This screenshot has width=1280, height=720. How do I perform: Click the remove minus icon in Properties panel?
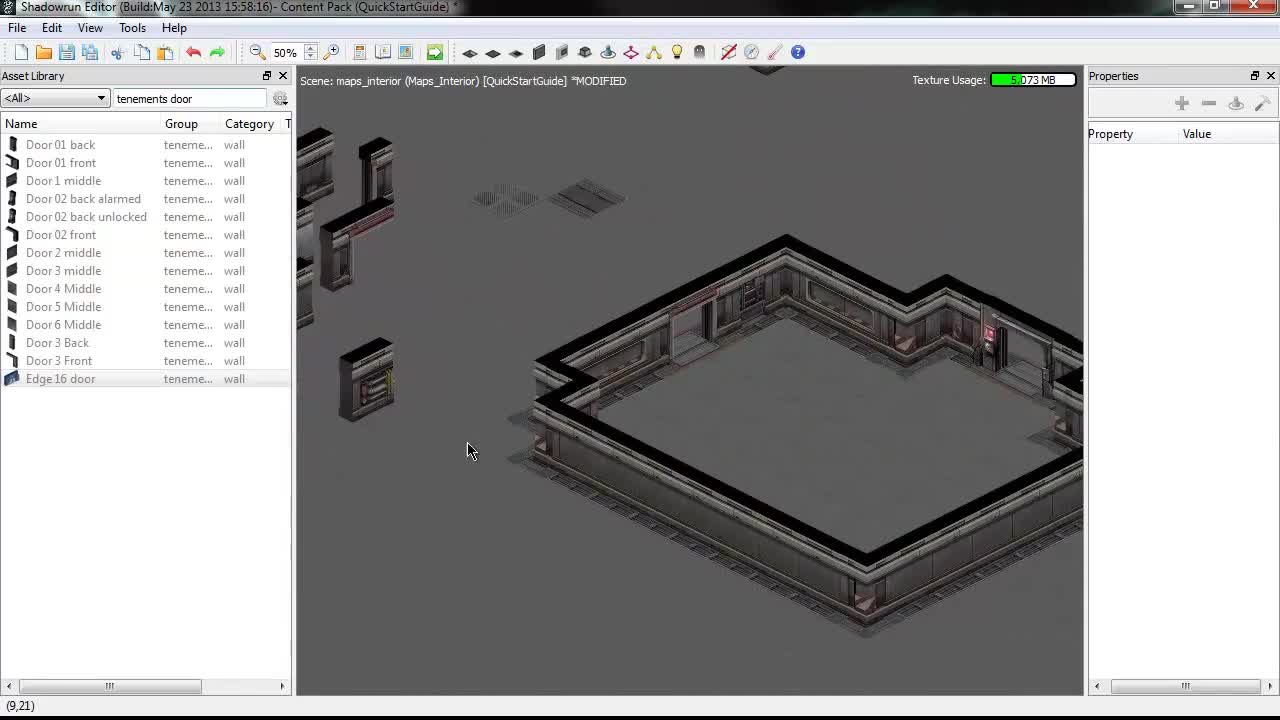tap(1209, 103)
